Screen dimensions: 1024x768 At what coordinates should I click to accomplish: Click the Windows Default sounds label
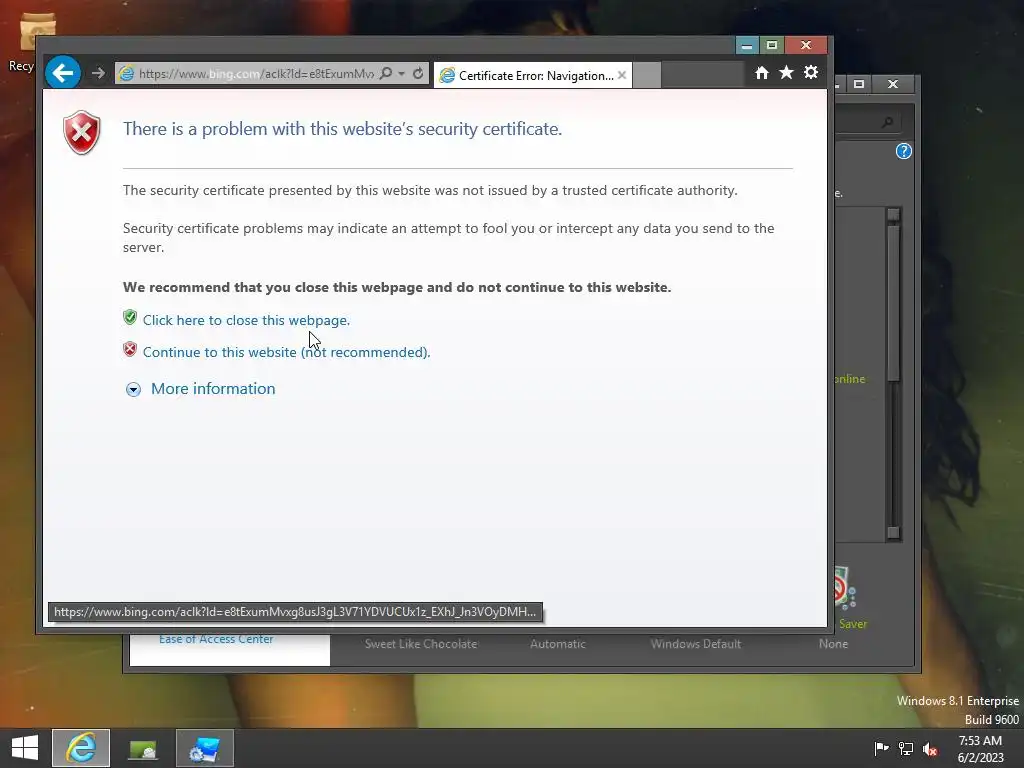click(696, 644)
